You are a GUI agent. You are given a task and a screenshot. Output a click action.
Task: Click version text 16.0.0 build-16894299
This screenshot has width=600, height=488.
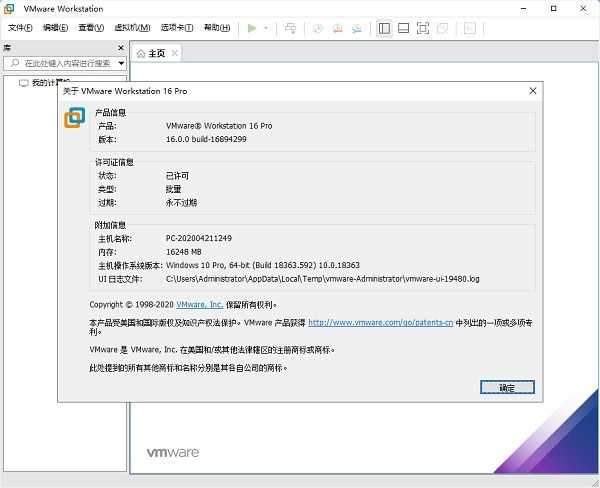point(206,139)
